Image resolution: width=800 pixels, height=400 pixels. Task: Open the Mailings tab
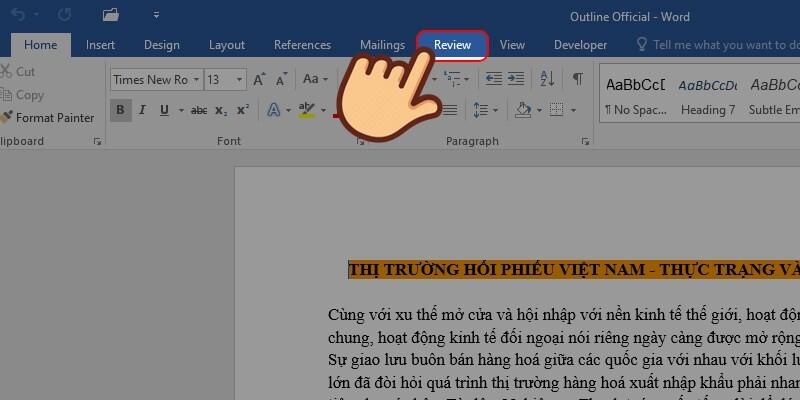tap(382, 45)
